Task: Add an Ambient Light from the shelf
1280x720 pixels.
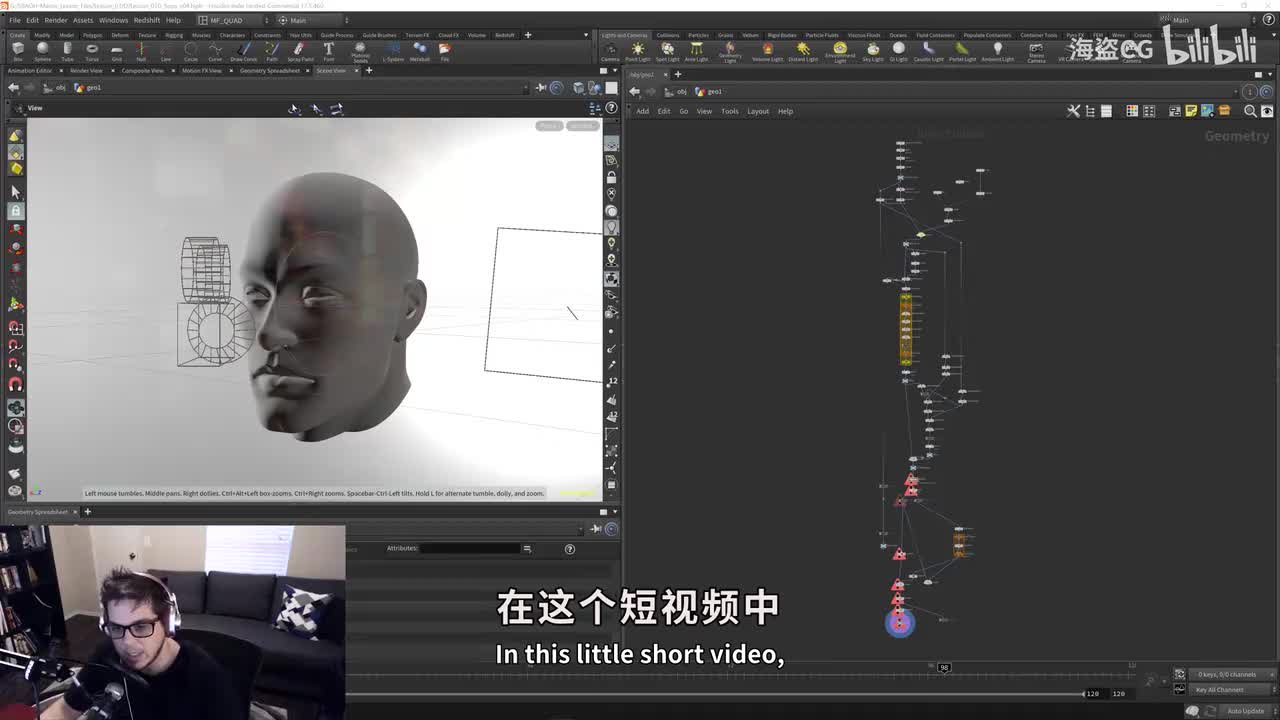Action: [997, 51]
